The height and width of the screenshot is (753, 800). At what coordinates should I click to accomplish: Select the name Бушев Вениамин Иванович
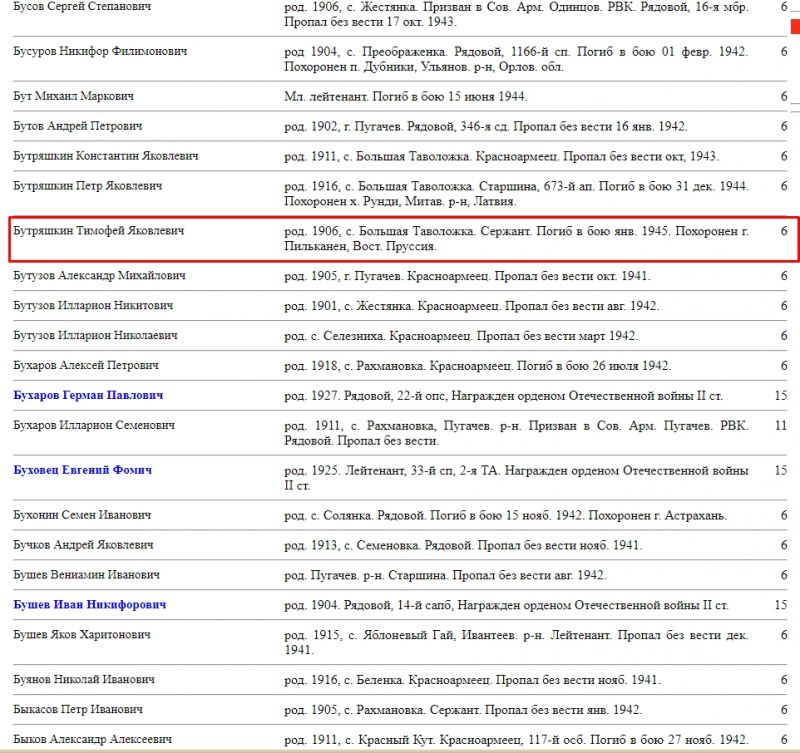(86, 575)
